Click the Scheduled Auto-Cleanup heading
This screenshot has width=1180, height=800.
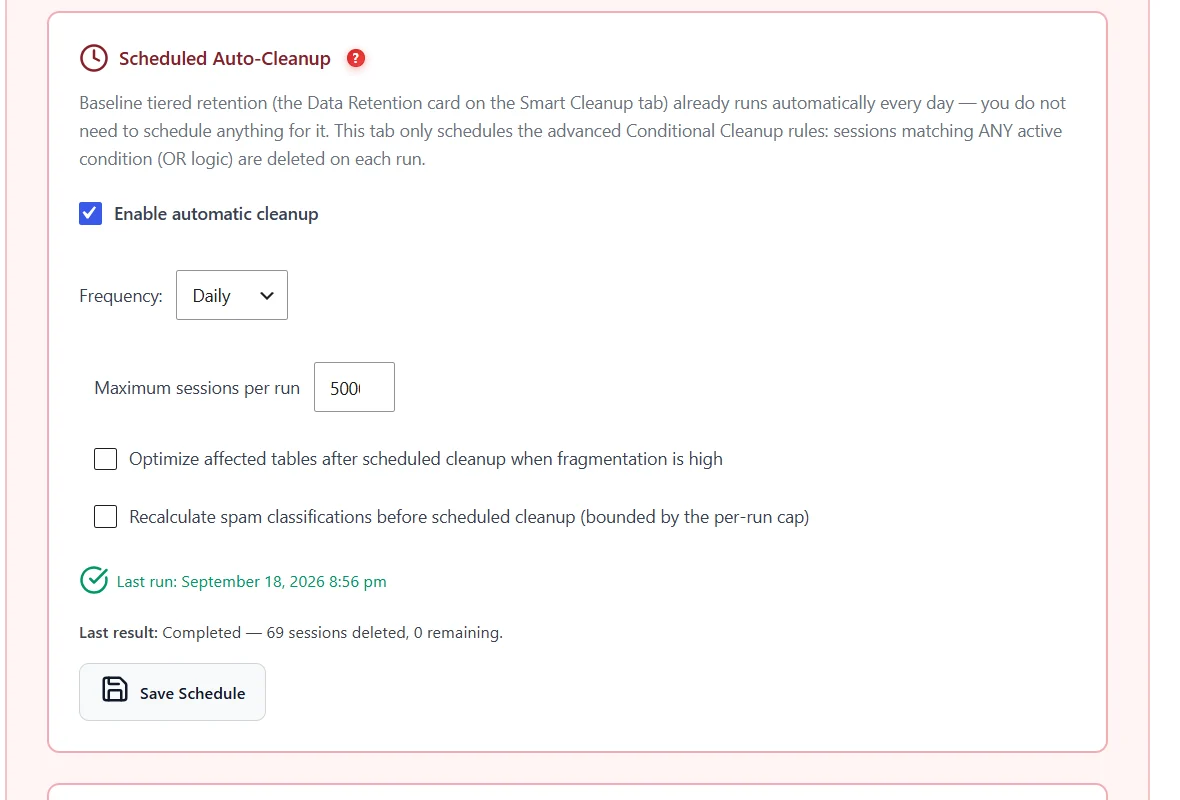point(224,59)
